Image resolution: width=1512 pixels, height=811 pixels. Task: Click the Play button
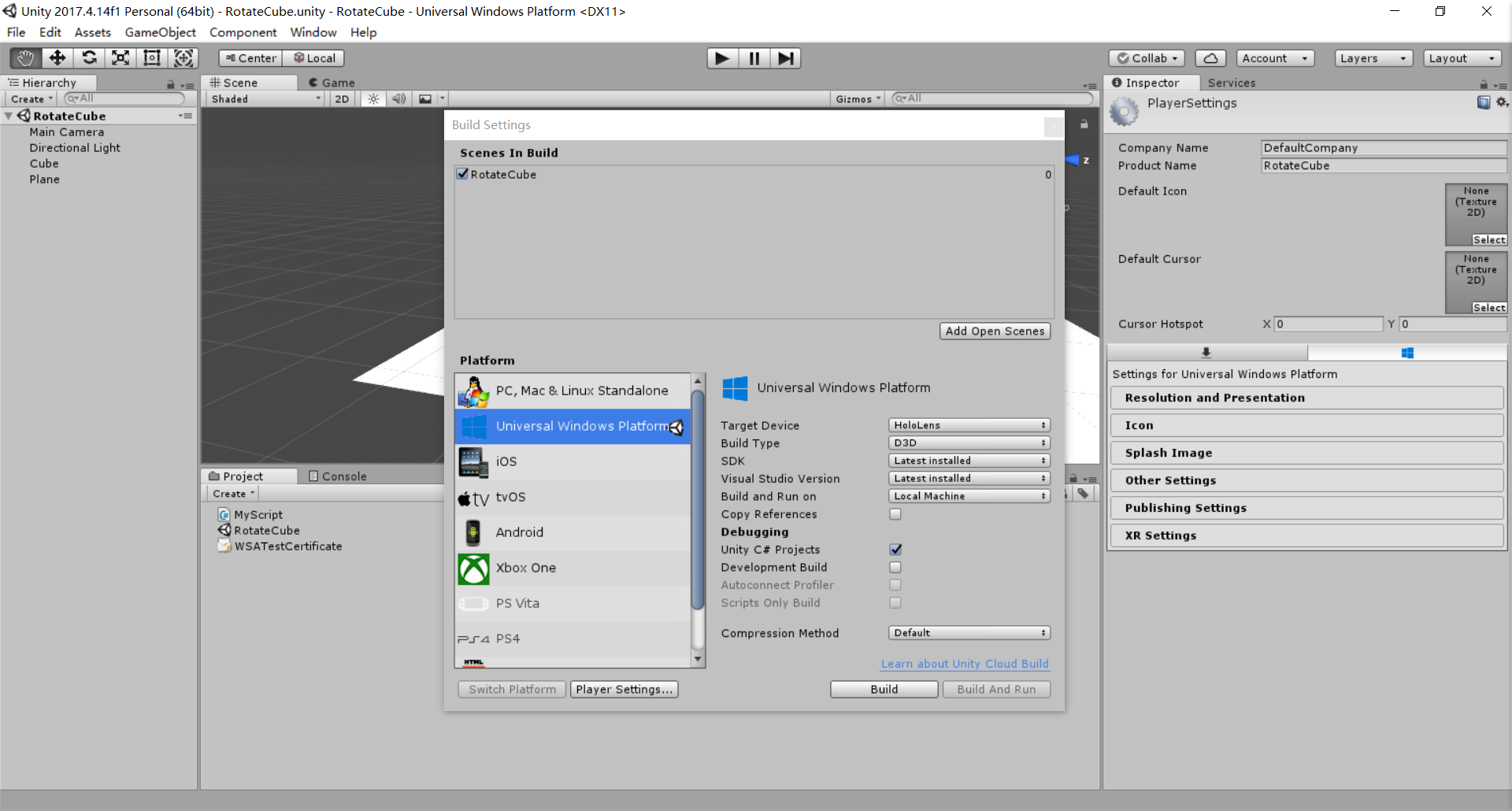tap(722, 58)
